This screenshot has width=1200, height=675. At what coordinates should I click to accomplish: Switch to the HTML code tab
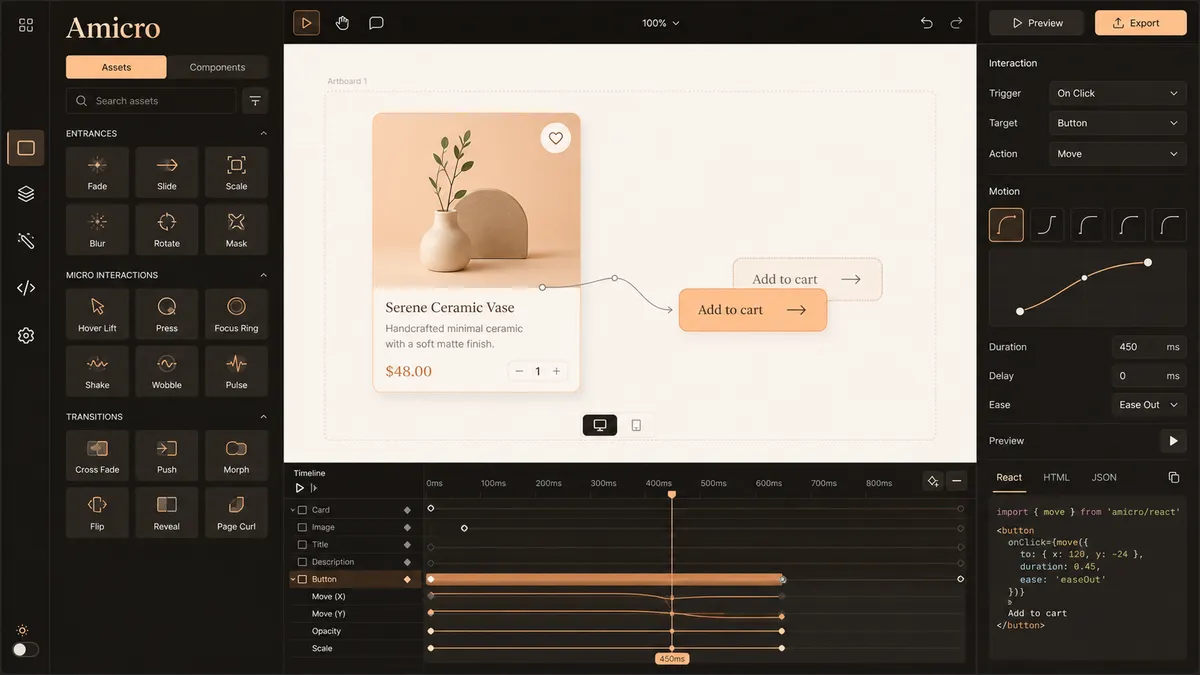coord(1056,478)
